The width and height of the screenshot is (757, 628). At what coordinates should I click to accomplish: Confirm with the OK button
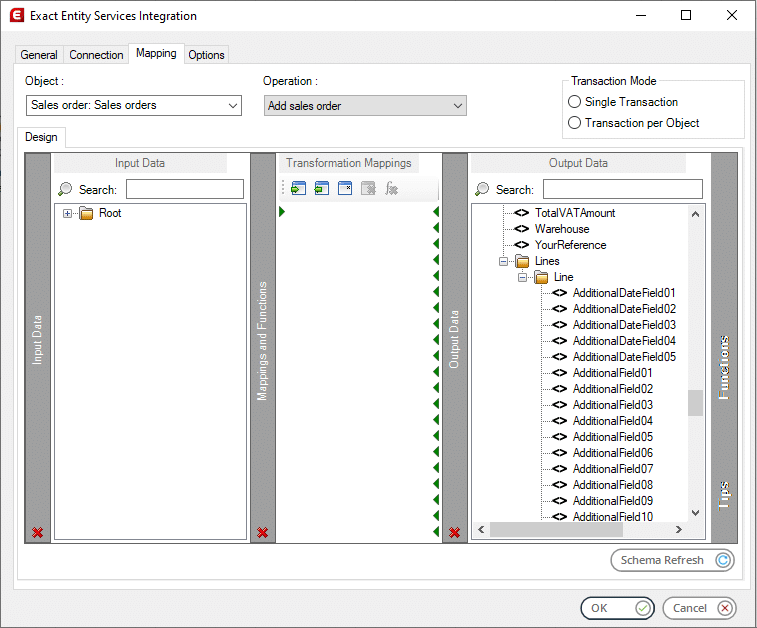click(617, 608)
